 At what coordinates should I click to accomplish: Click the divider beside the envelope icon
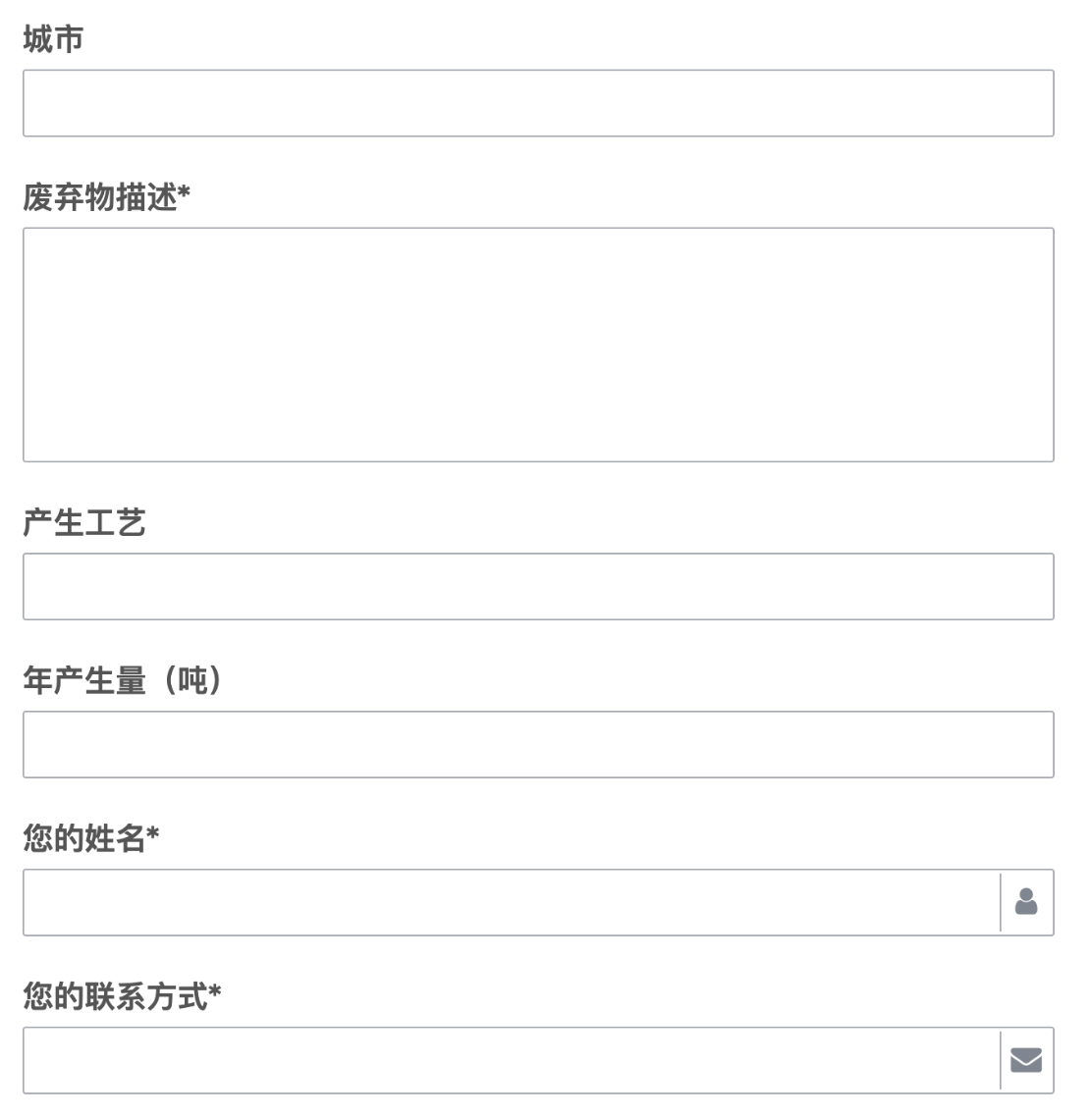[x=1001, y=1060]
